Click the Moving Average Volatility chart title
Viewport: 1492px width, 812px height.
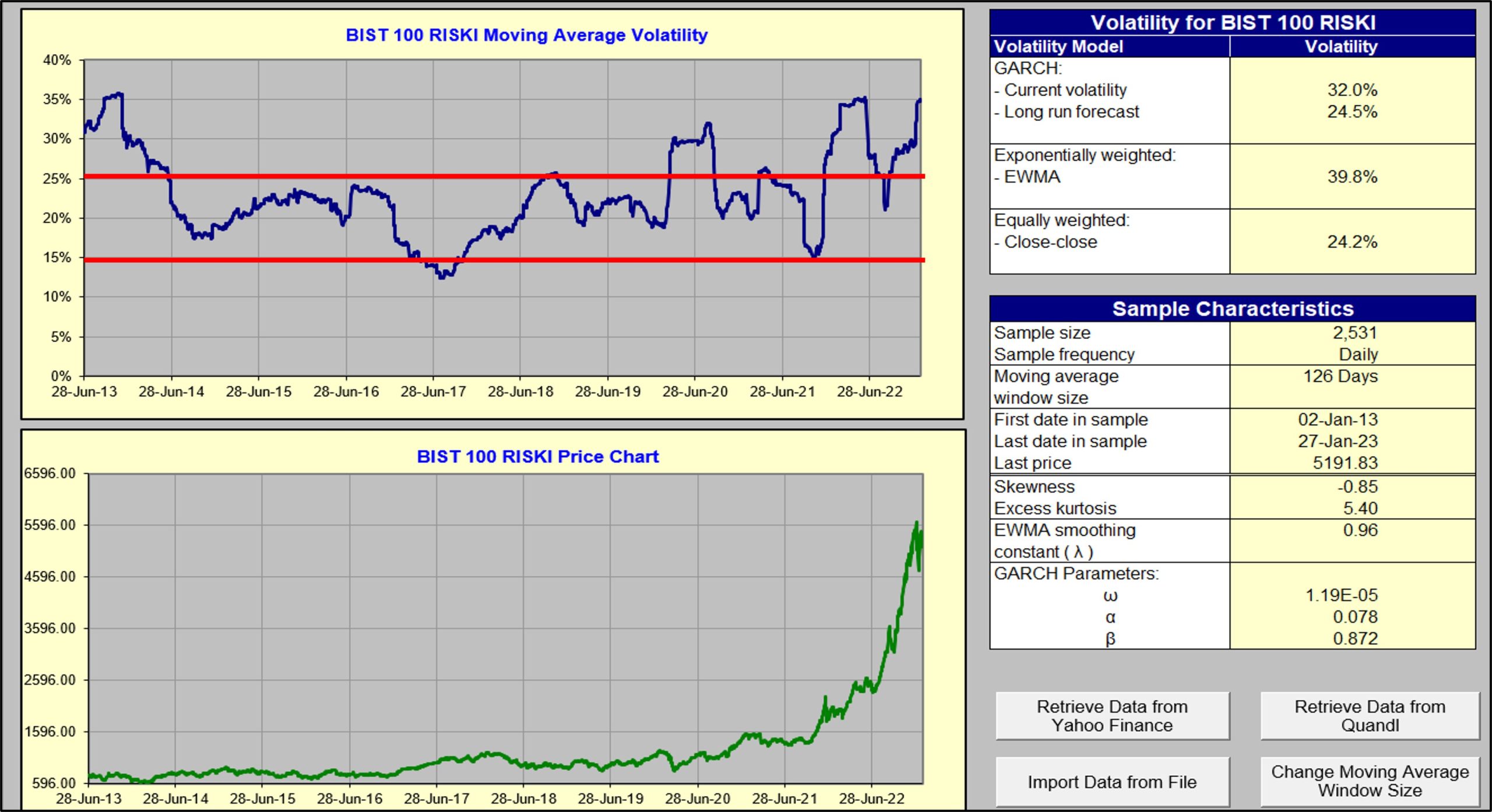pos(526,35)
